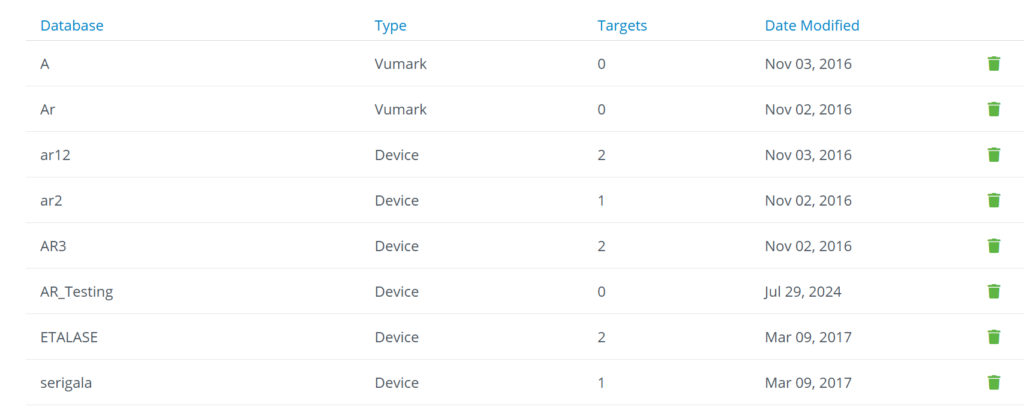Open the AR_Testing database

pyautogui.click(x=76, y=292)
